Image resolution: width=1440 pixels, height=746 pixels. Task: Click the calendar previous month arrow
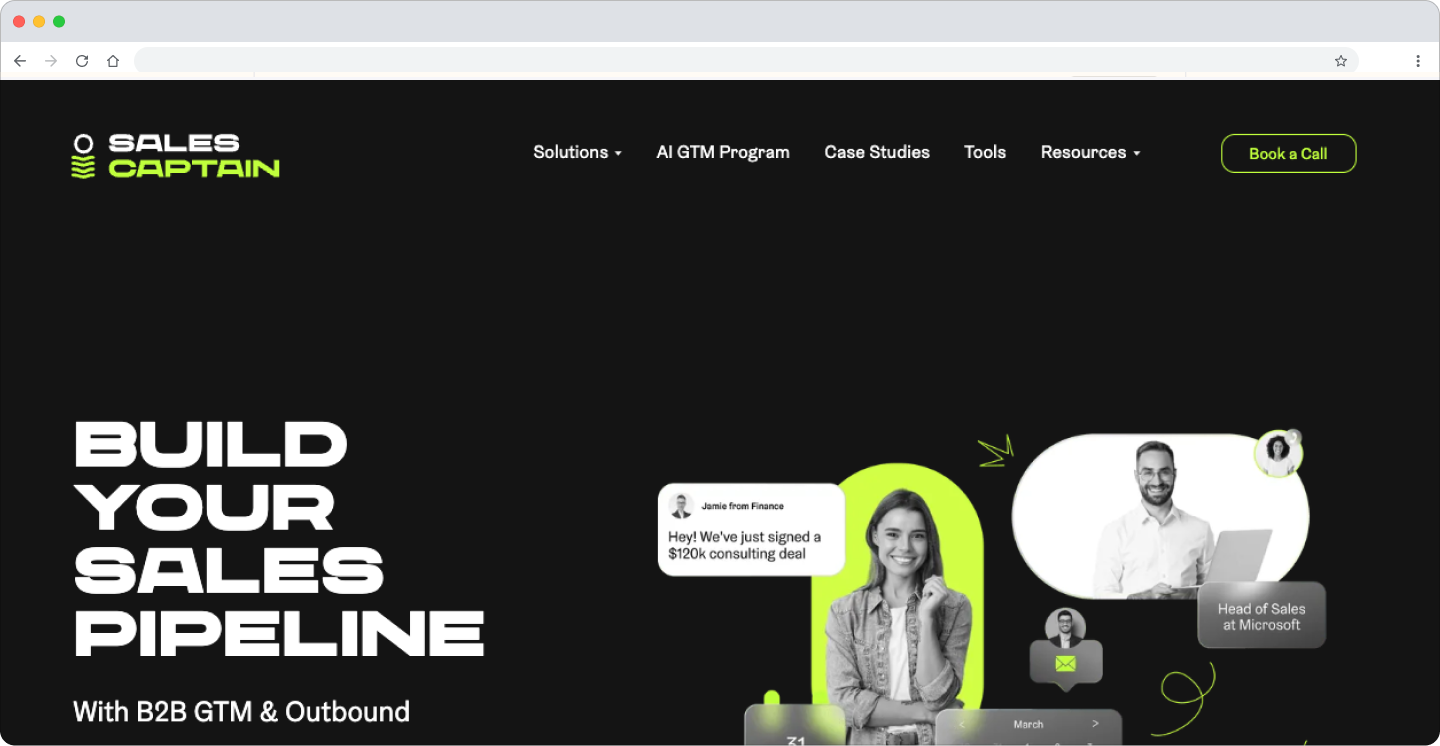(x=962, y=724)
